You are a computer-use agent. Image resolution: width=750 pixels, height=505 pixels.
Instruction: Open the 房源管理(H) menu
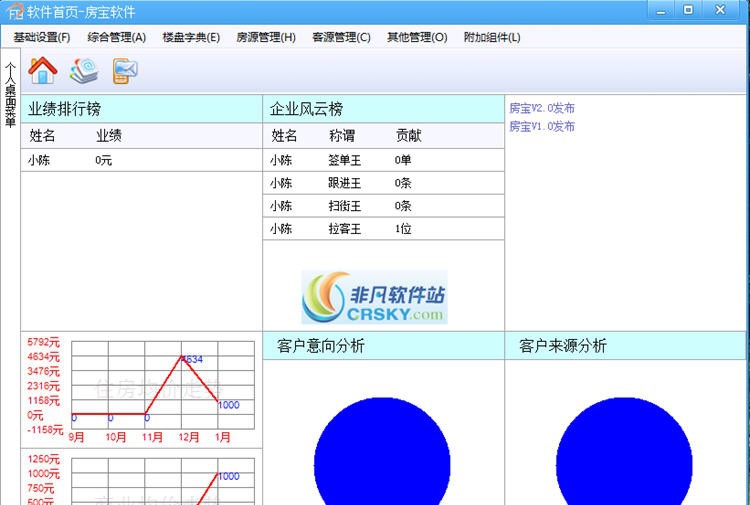266,37
